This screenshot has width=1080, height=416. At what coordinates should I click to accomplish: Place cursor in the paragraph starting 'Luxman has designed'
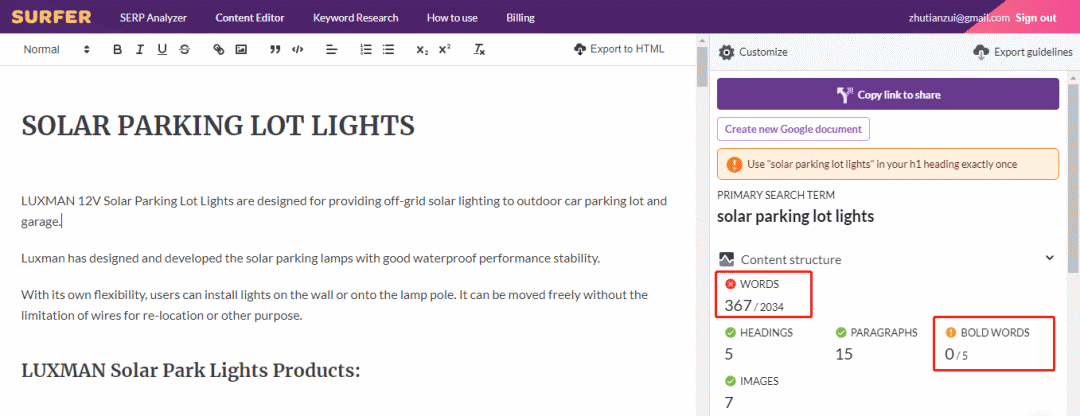tap(311, 259)
